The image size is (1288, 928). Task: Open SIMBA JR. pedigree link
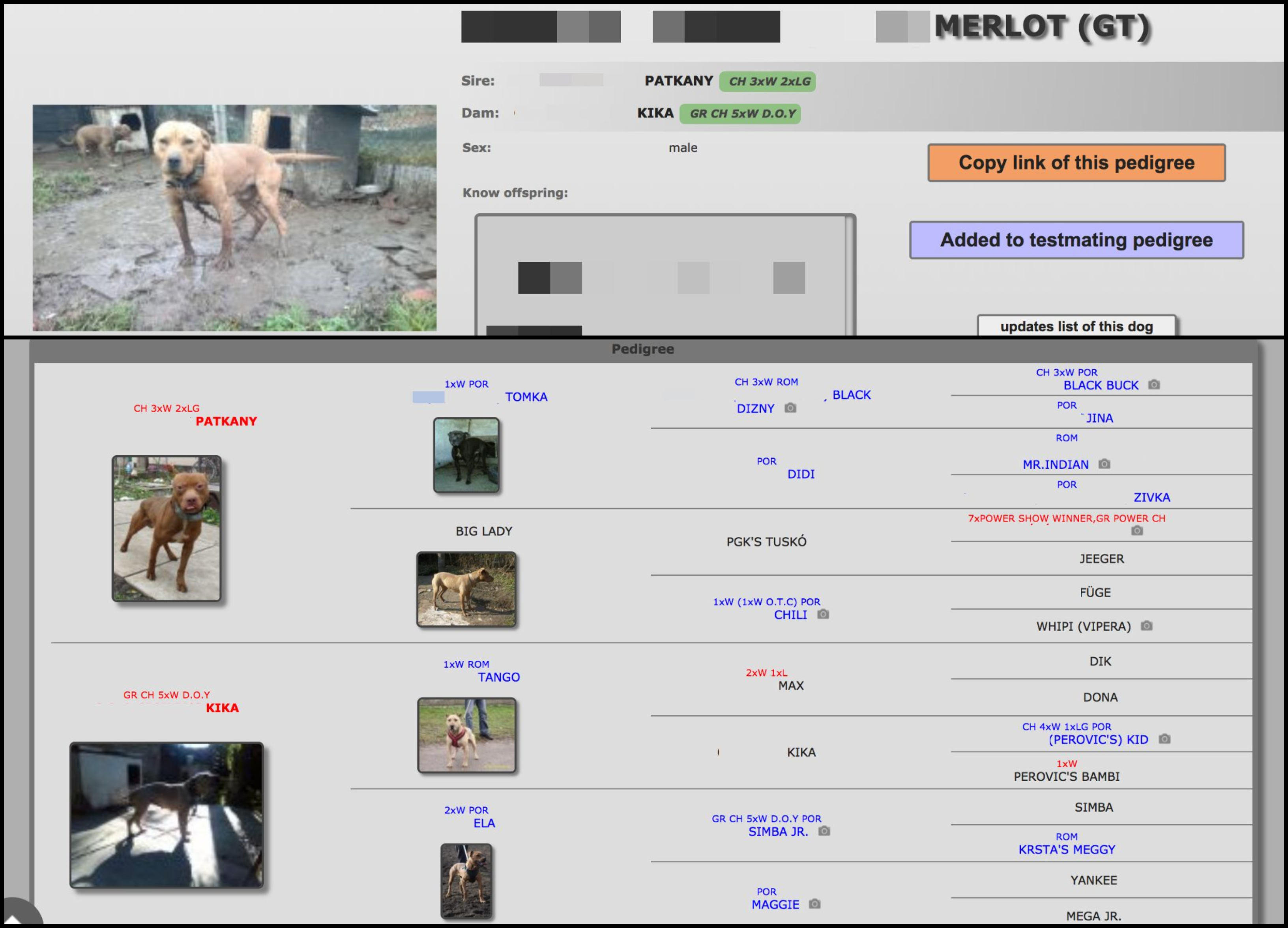pos(778,831)
